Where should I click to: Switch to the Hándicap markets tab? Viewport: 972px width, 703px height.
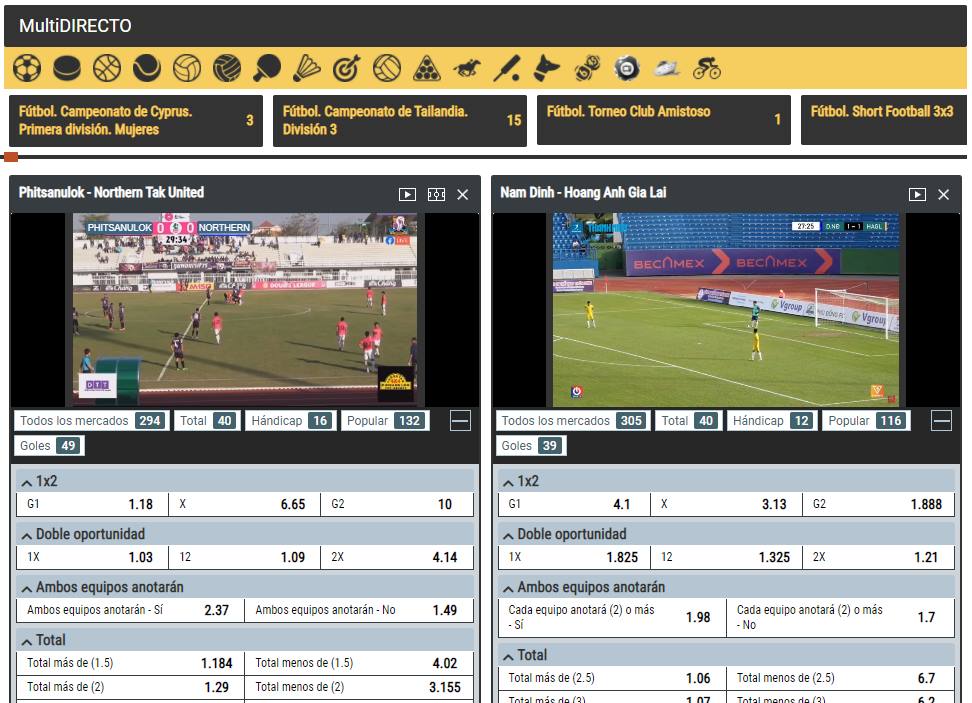(x=288, y=420)
